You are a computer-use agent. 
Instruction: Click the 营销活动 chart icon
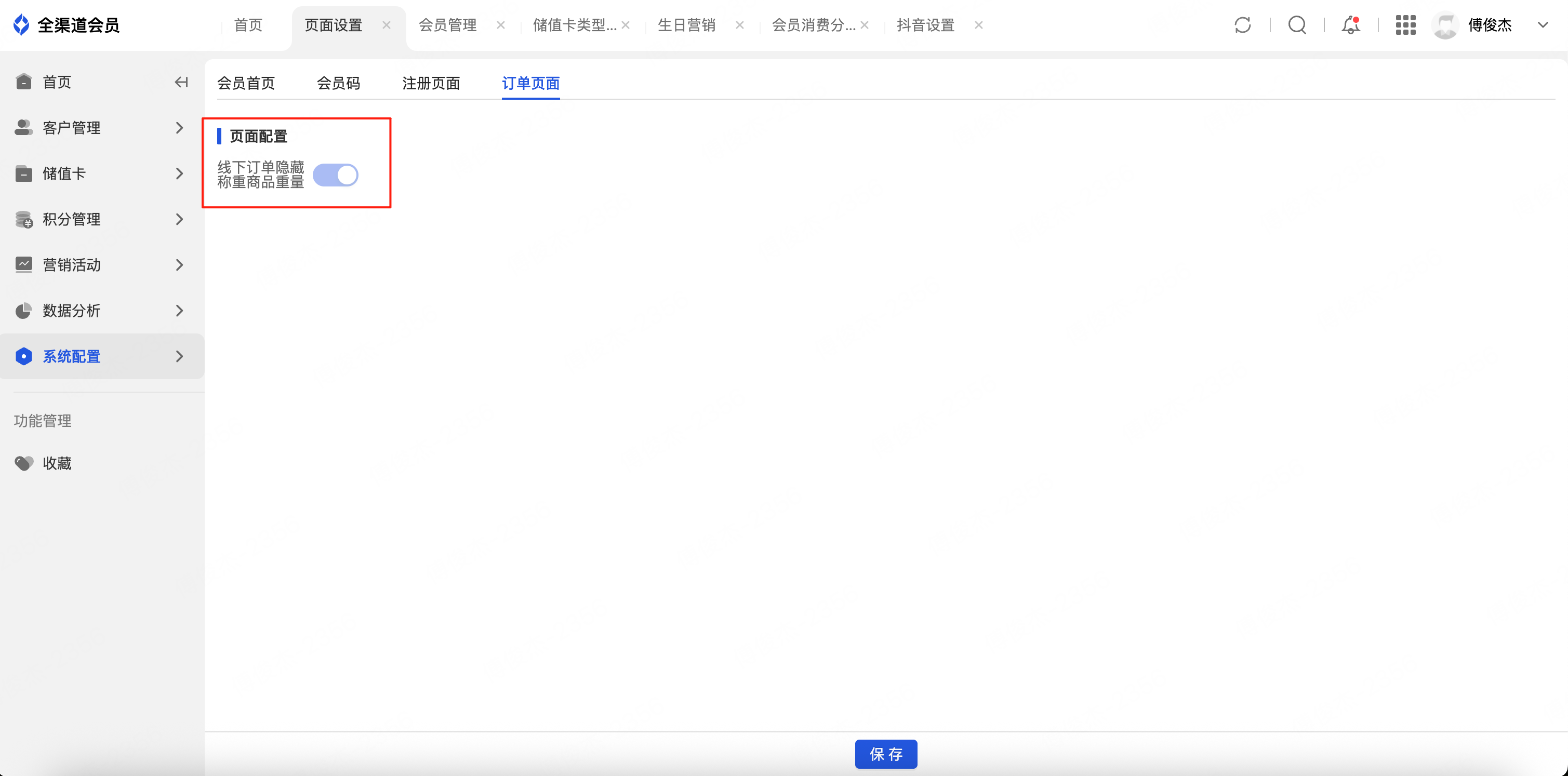coord(24,265)
